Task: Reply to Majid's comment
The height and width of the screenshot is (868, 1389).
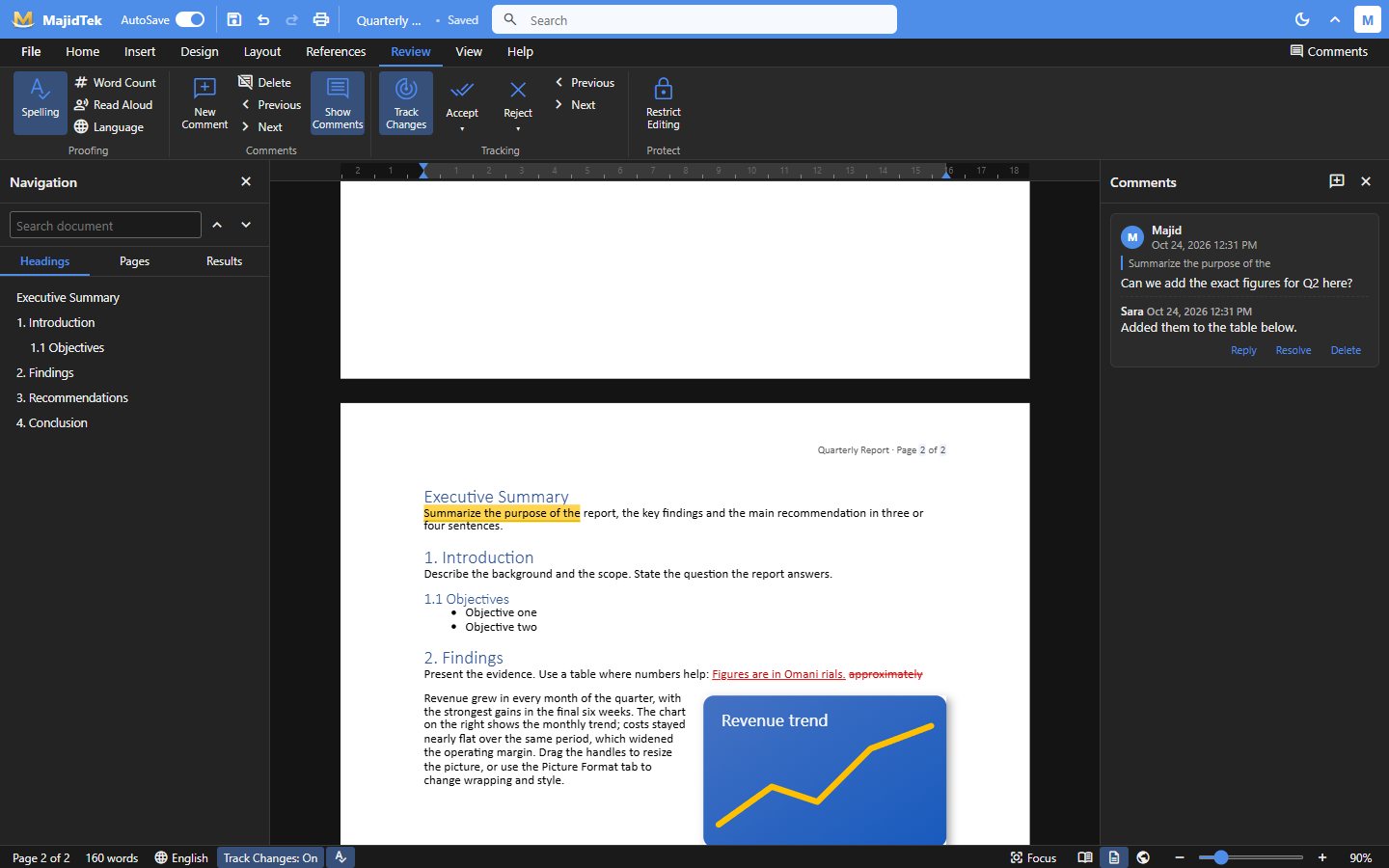Action: [x=1243, y=350]
